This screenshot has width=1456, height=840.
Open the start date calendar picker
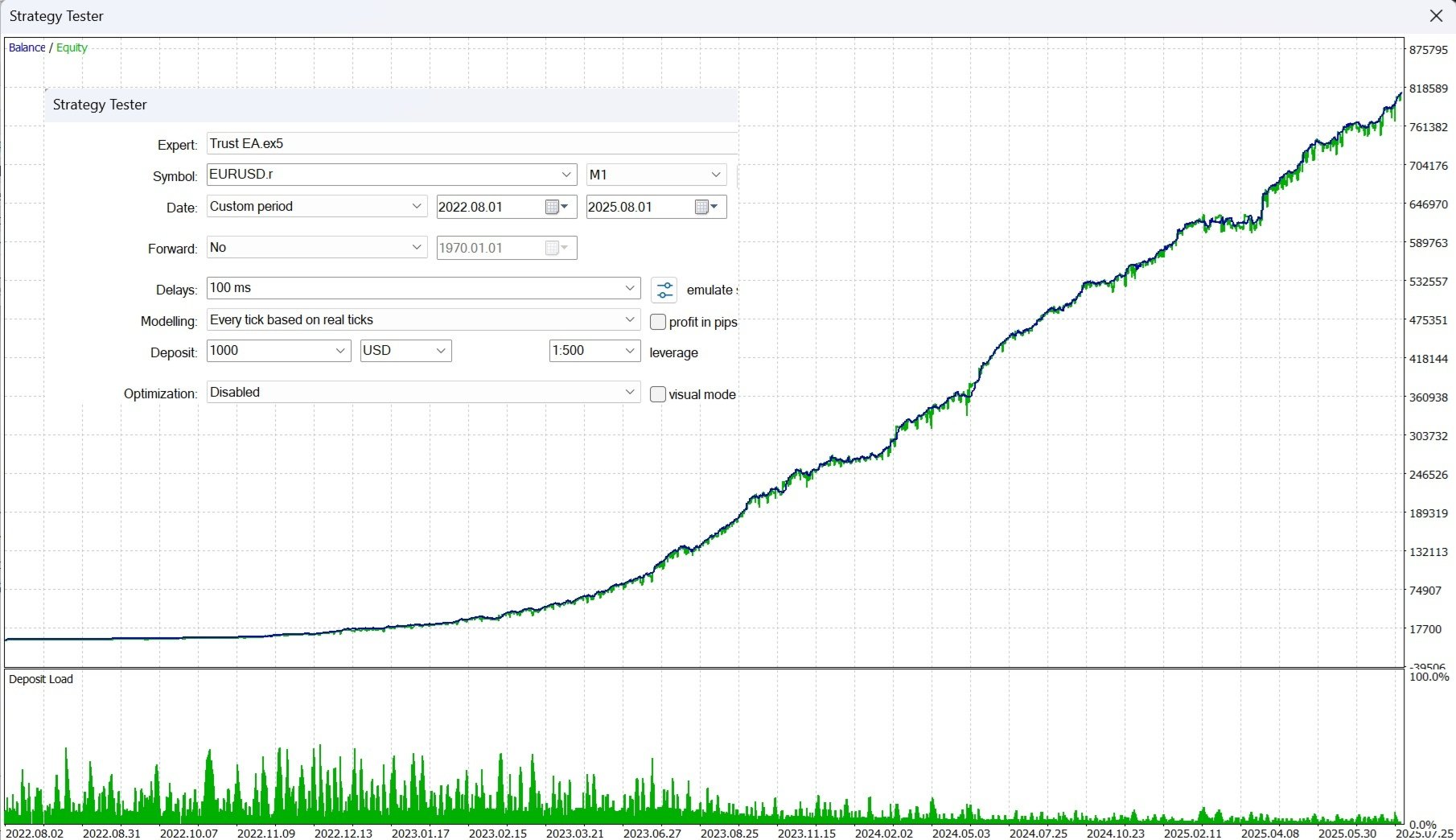click(x=557, y=207)
